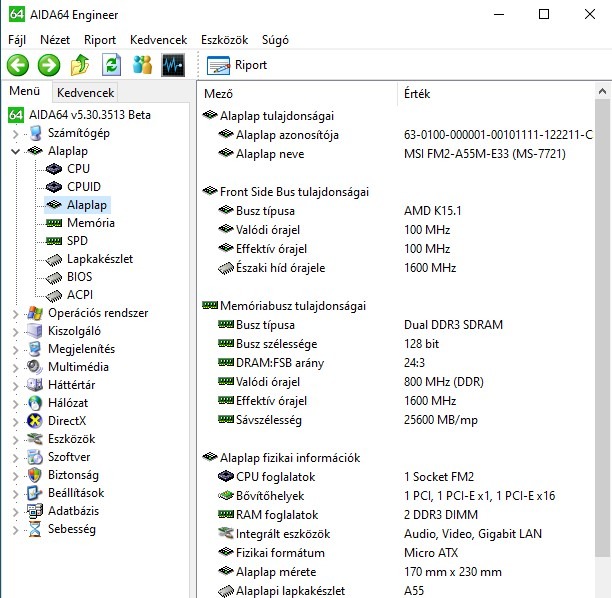Select the Számítógép computer icon
This screenshot has height=598, width=612.
tap(35, 133)
